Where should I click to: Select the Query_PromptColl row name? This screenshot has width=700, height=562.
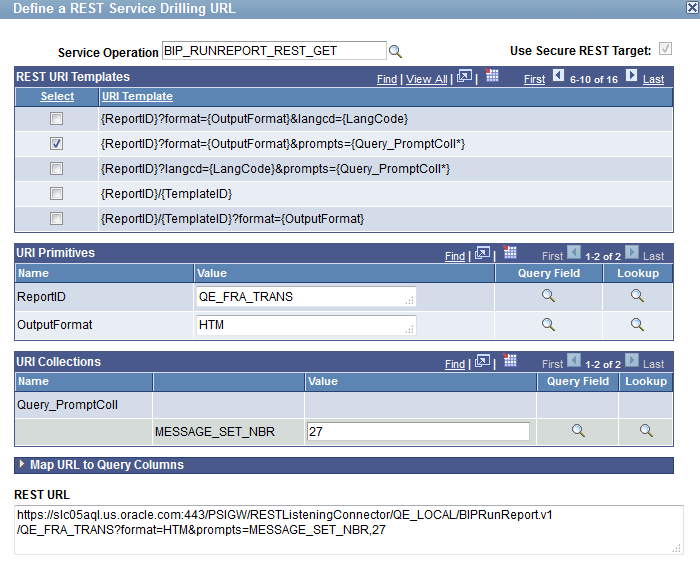tap(67, 405)
